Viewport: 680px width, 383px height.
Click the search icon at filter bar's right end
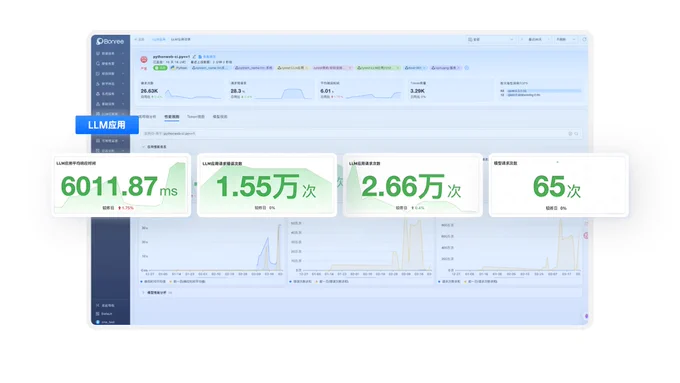(x=576, y=134)
